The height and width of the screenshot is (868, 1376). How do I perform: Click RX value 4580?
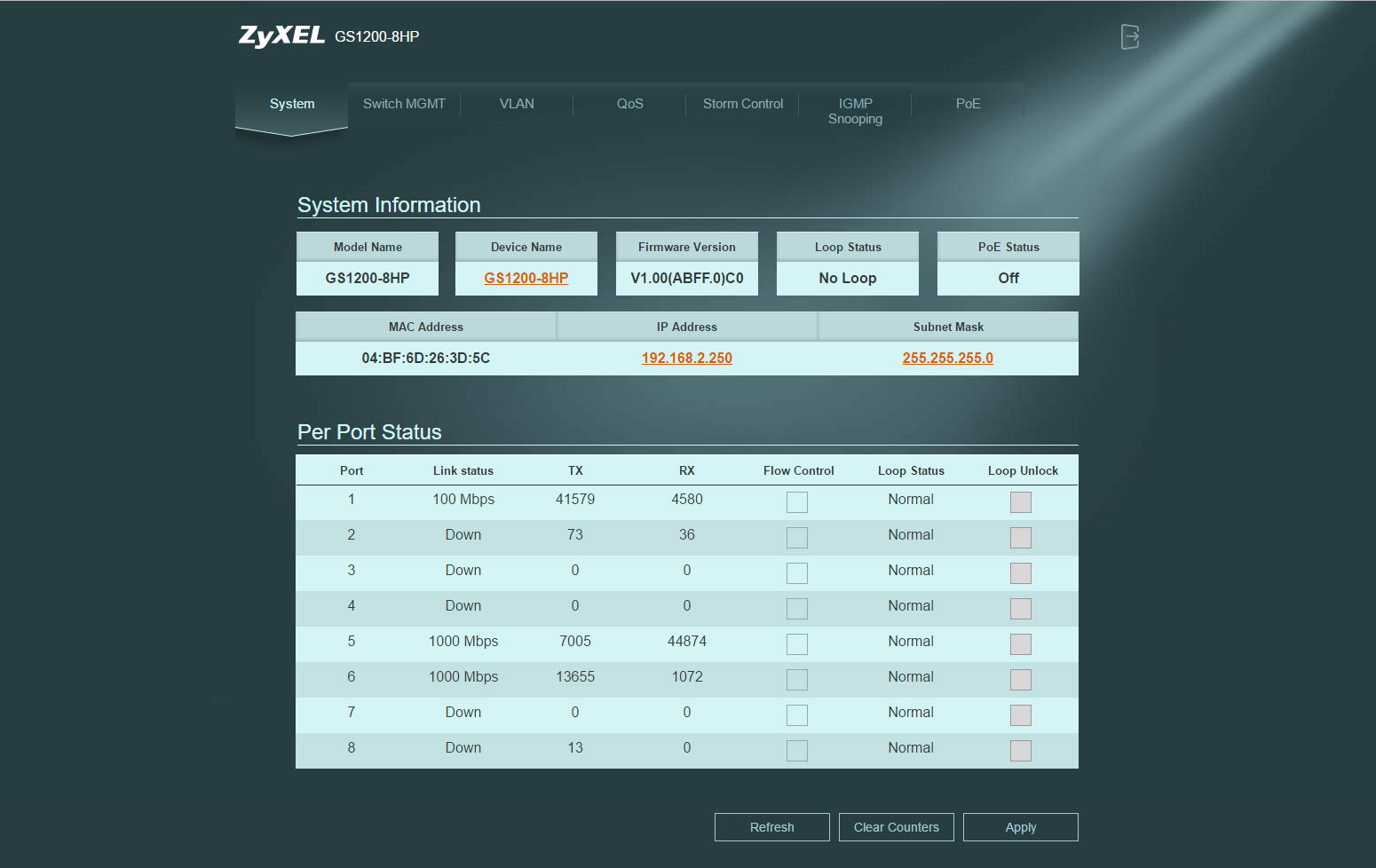point(687,499)
